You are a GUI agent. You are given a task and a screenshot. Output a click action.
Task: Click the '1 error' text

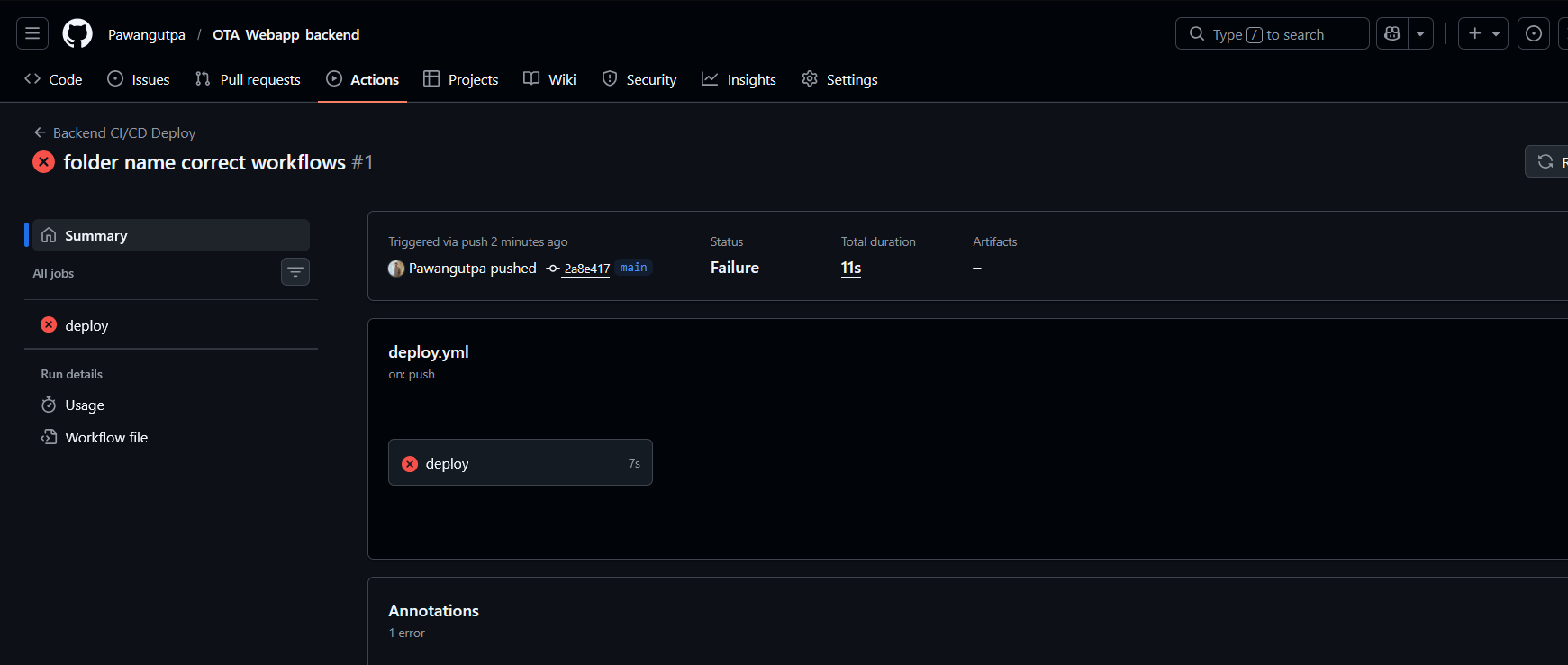[407, 633]
